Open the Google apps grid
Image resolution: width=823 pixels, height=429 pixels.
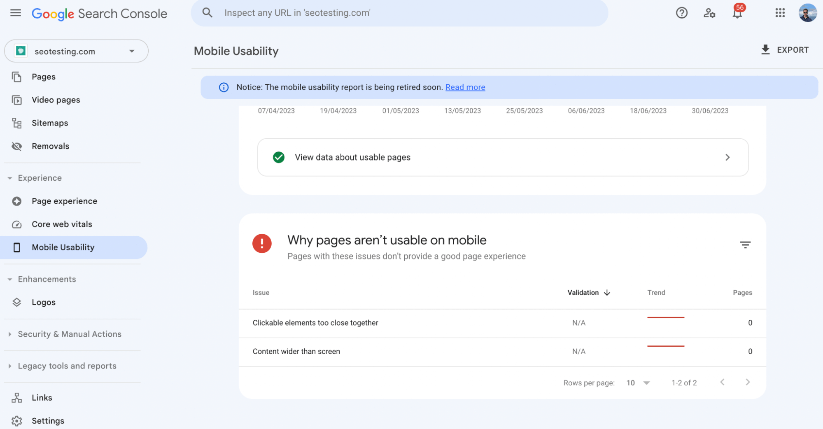point(780,13)
